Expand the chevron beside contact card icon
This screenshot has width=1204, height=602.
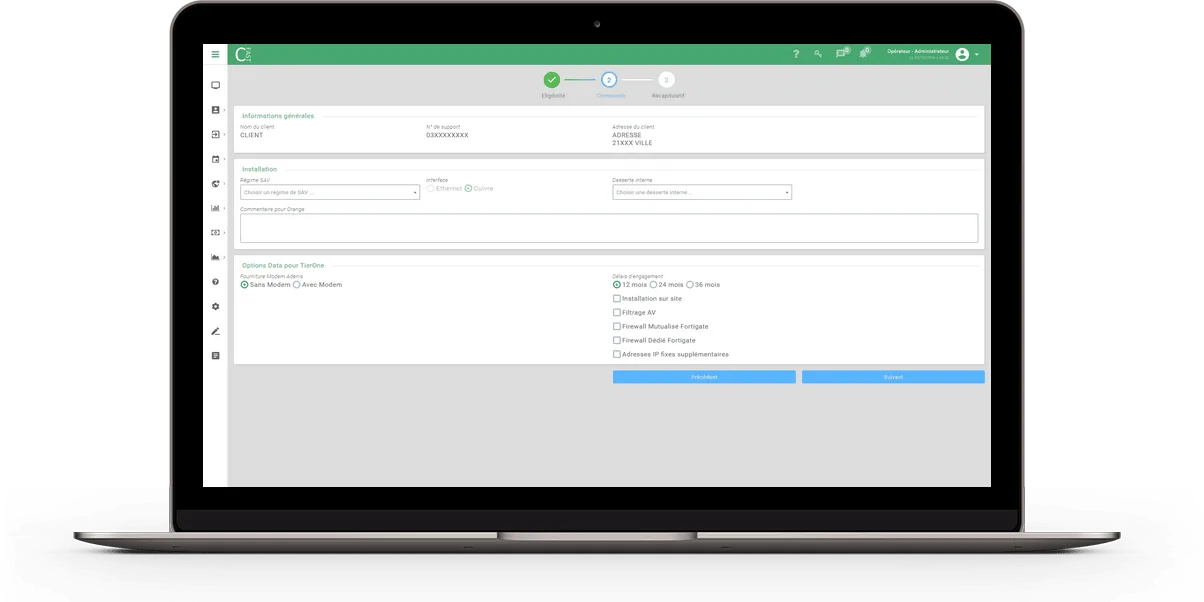(x=224, y=110)
